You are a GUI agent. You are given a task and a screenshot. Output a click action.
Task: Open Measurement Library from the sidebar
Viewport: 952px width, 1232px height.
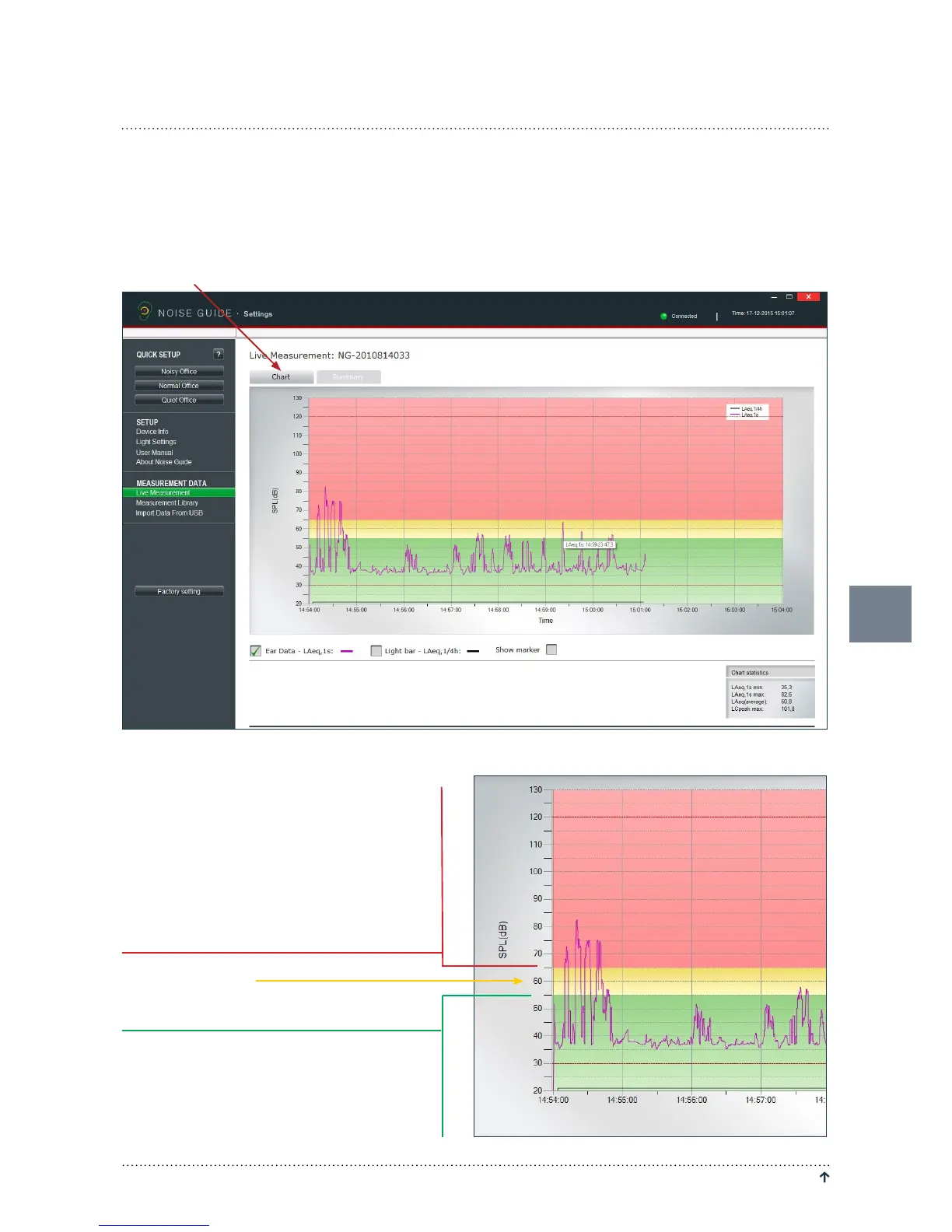[166, 503]
